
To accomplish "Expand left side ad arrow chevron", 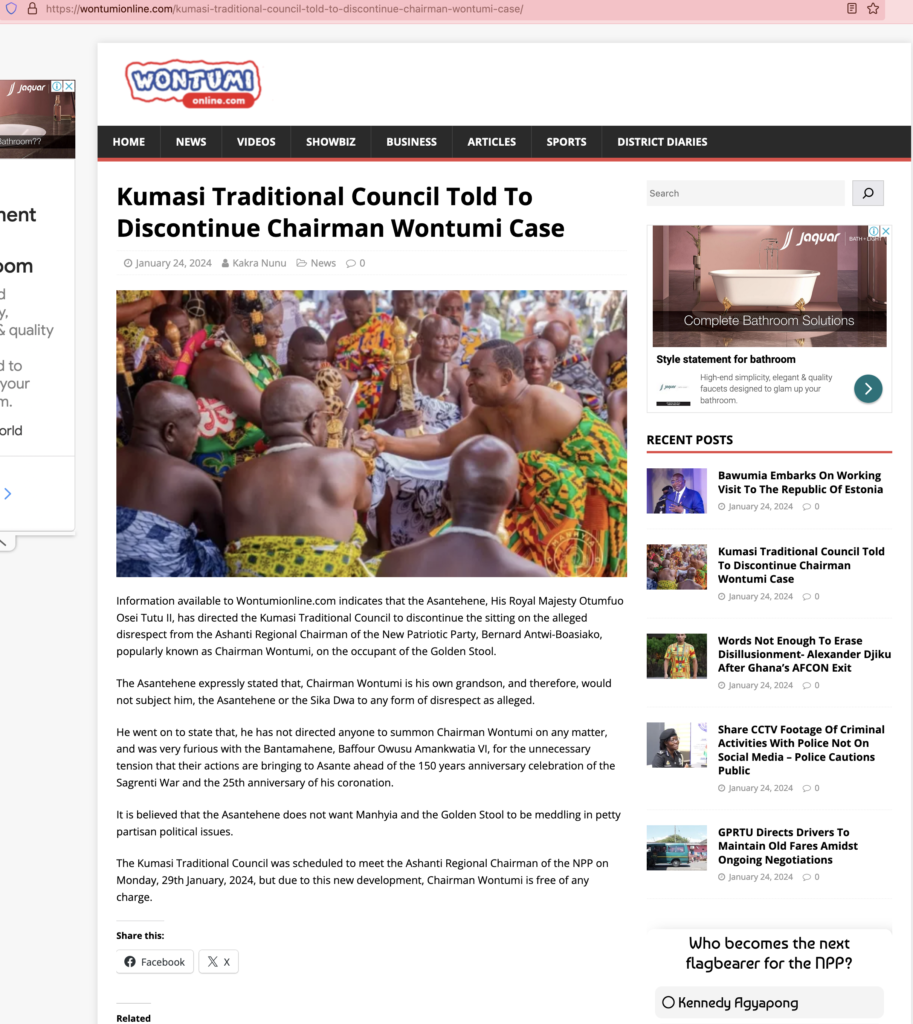I will (8, 494).
